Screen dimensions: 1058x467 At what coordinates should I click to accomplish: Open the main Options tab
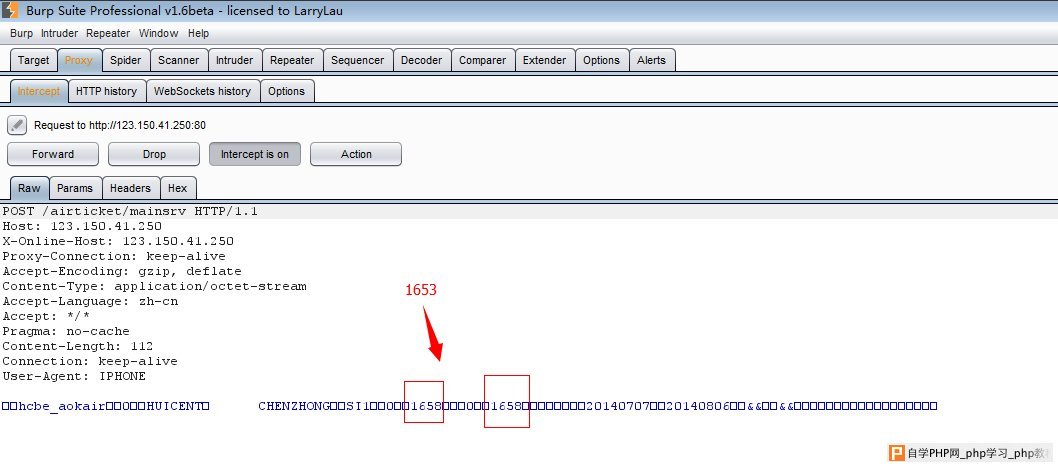(x=601, y=60)
